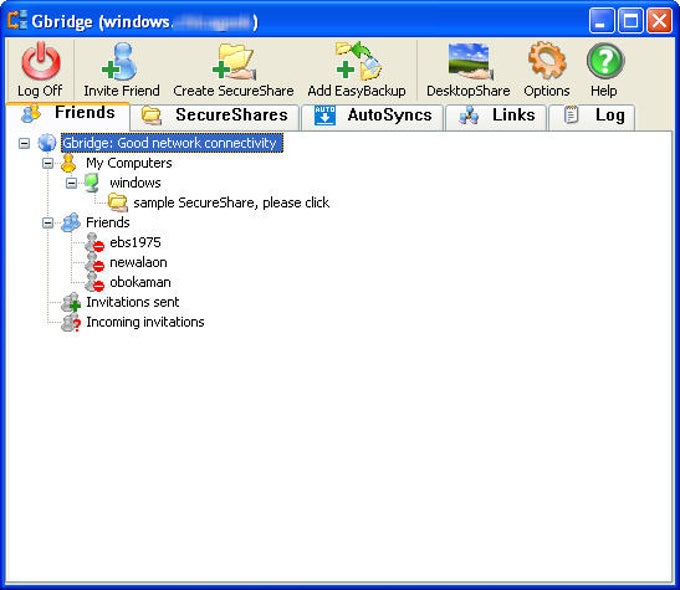Viewport: 680px width, 590px height.
Task: Click the 'Options' toolbar label
Action: [x=546, y=91]
